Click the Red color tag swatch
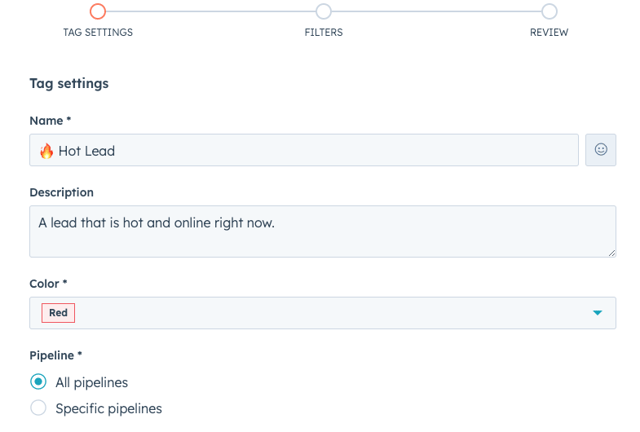This screenshot has width=640, height=432. tap(58, 313)
